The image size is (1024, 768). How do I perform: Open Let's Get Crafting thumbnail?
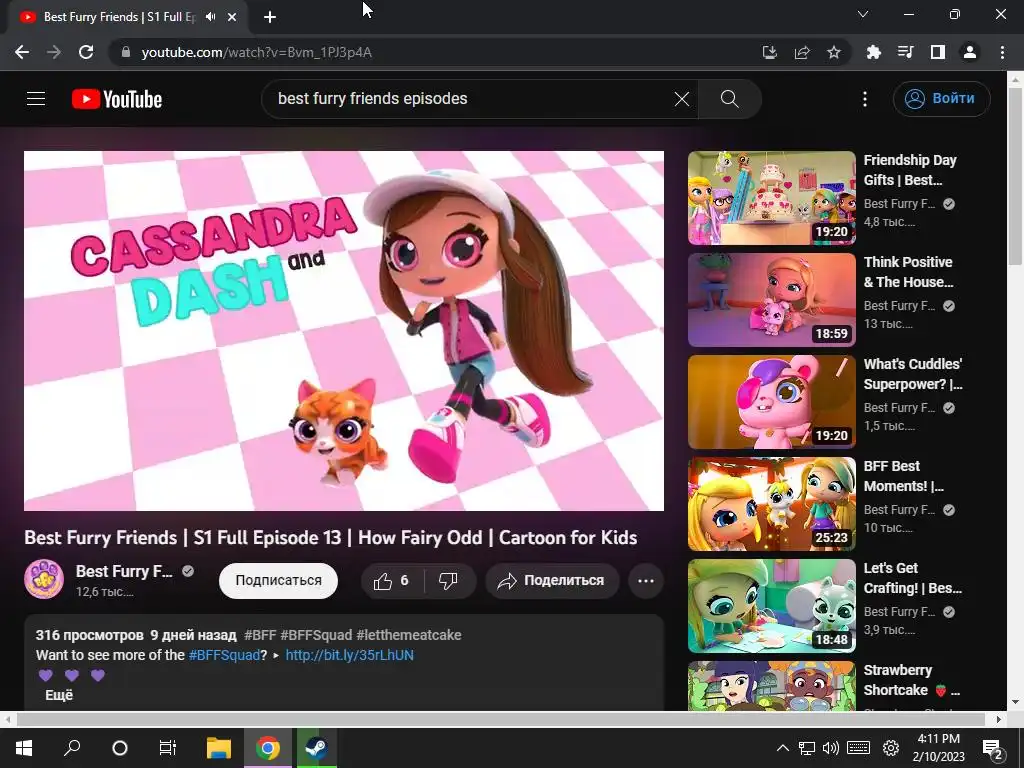tap(772, 605)
